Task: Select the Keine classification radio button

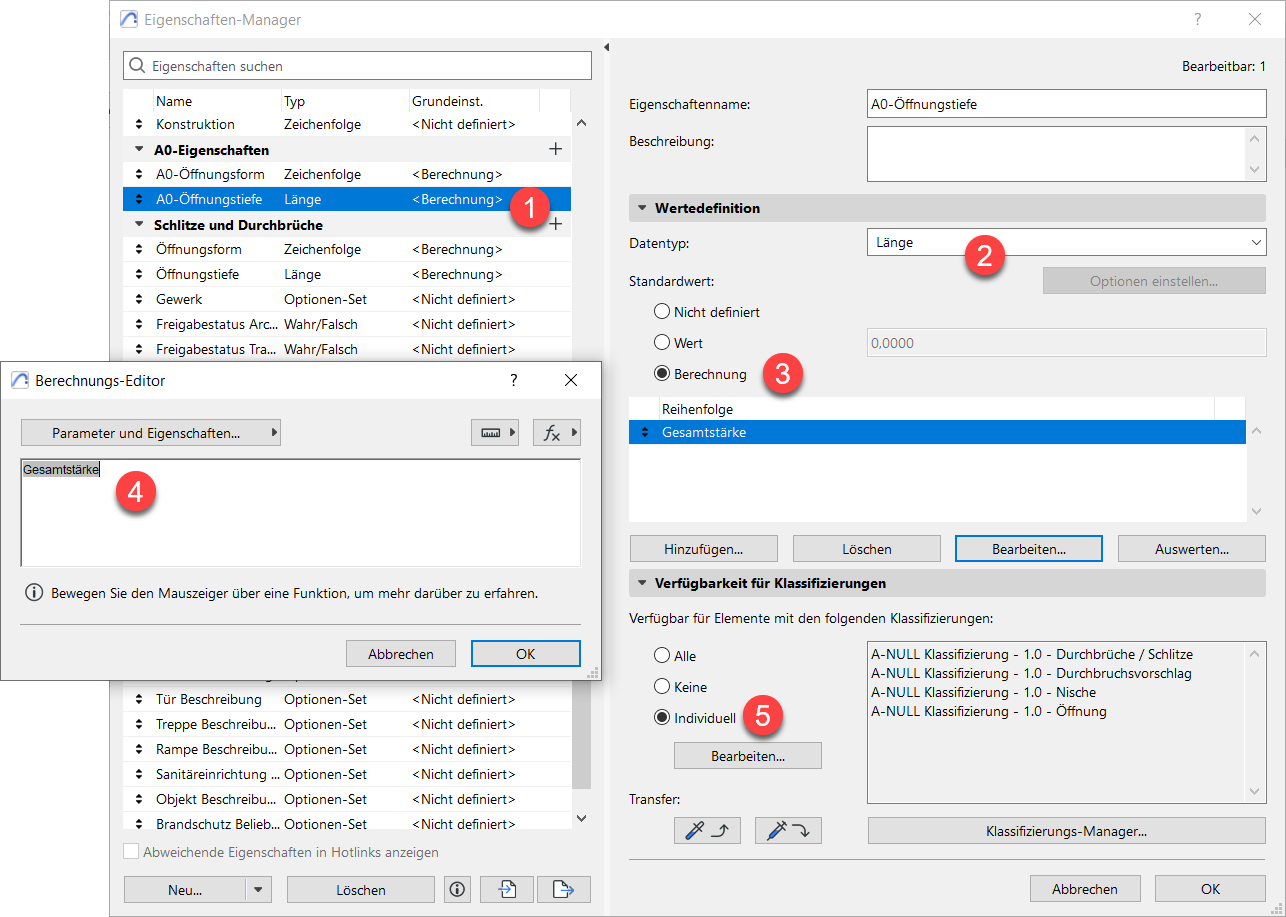Action: coord(661,687)
